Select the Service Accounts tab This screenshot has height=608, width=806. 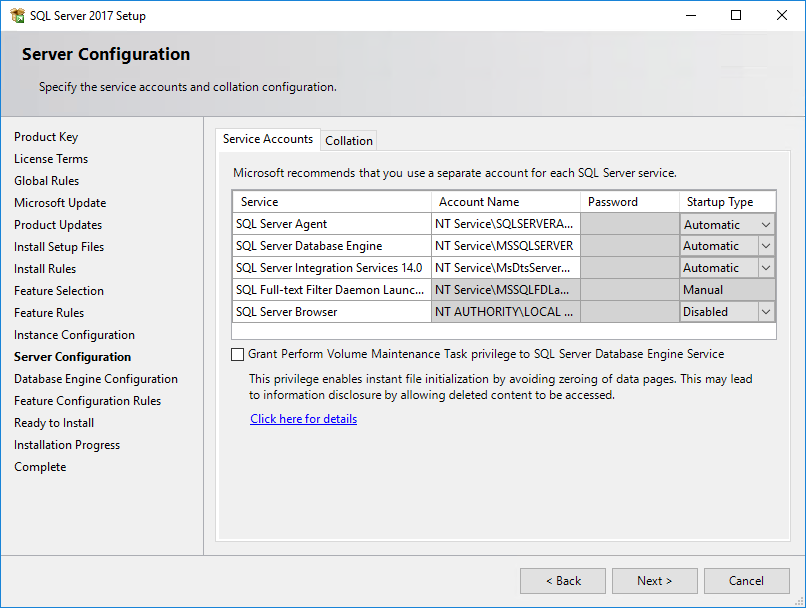(268, 139)
